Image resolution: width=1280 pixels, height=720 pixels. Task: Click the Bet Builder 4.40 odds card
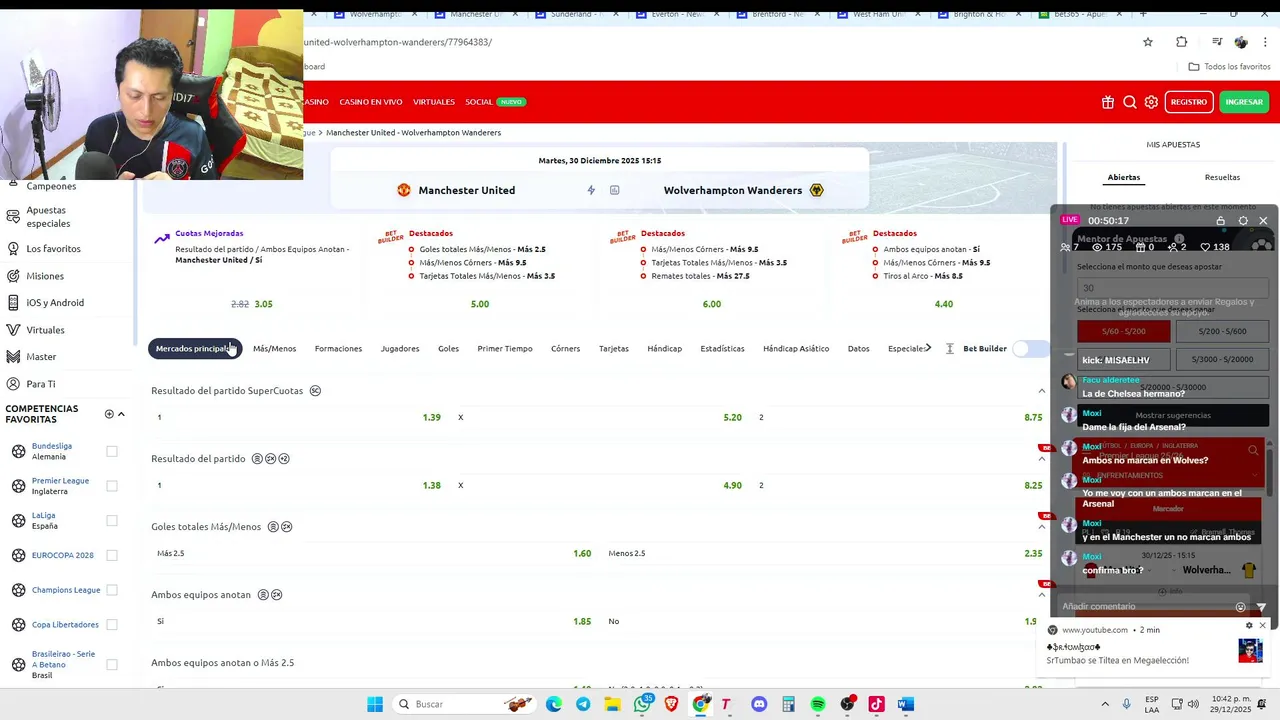pyautogui.click(x=944, y=304)
